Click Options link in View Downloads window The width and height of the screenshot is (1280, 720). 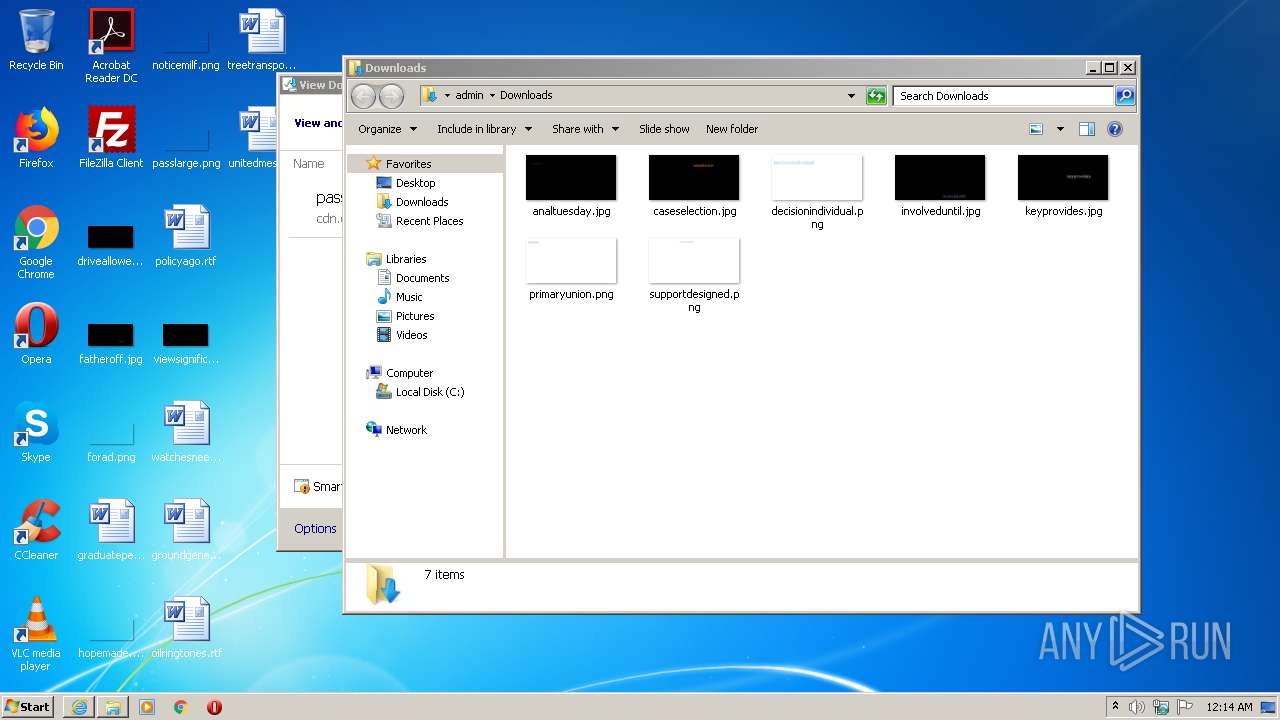tap(315, 529)
